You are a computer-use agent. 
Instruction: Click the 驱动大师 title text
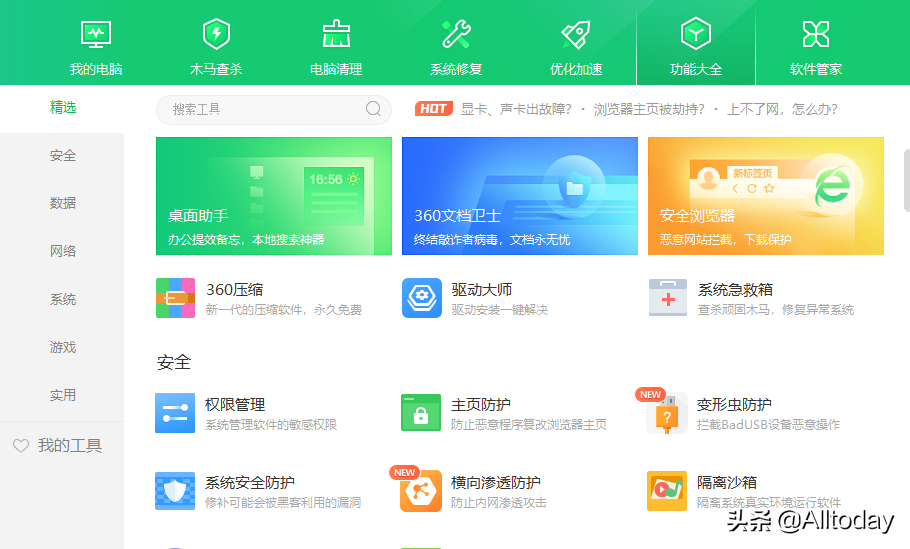tap(482, 289)
